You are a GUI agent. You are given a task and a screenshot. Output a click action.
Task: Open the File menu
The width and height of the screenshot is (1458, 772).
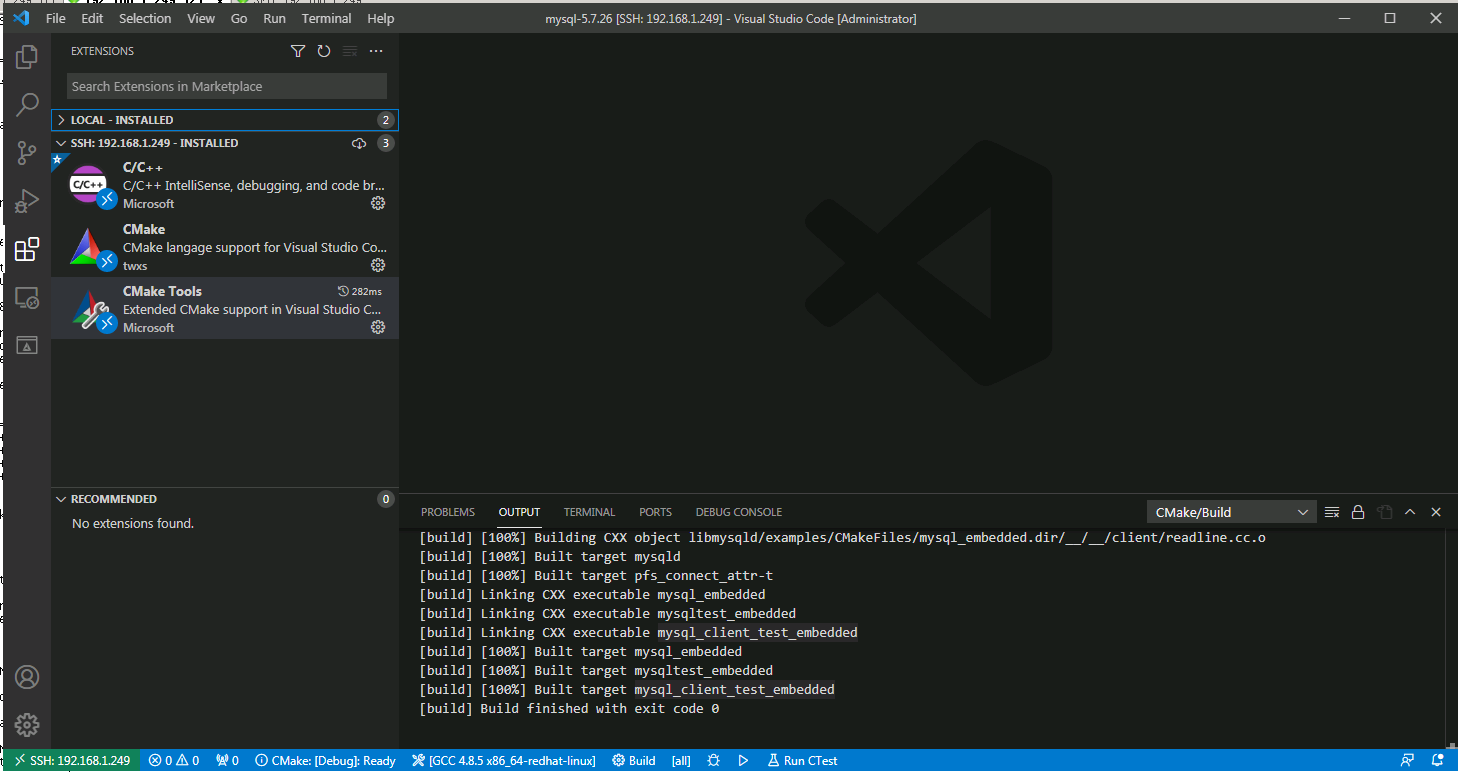(56, 18)
